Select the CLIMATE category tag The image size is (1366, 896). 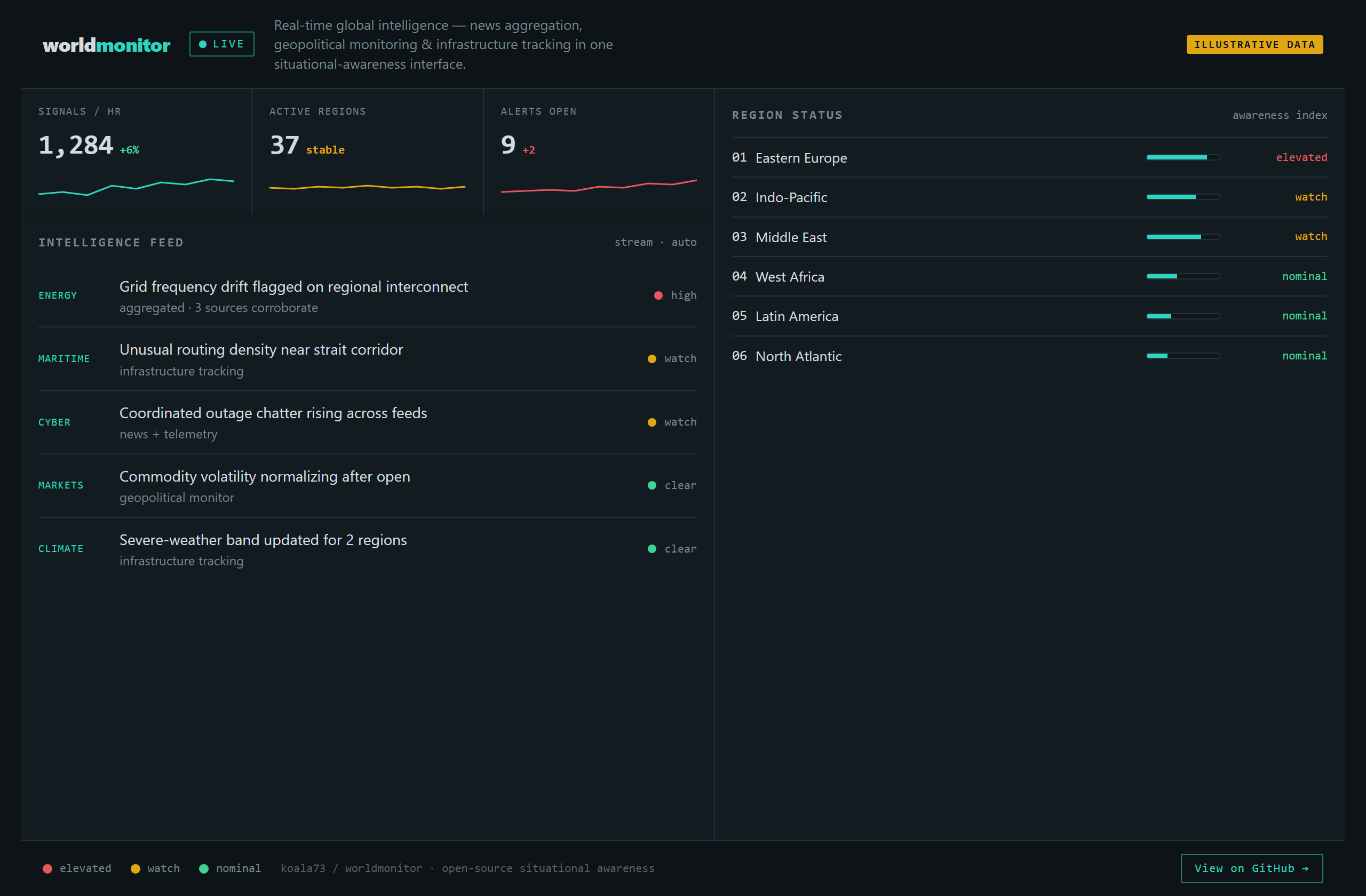coord(61,549)
